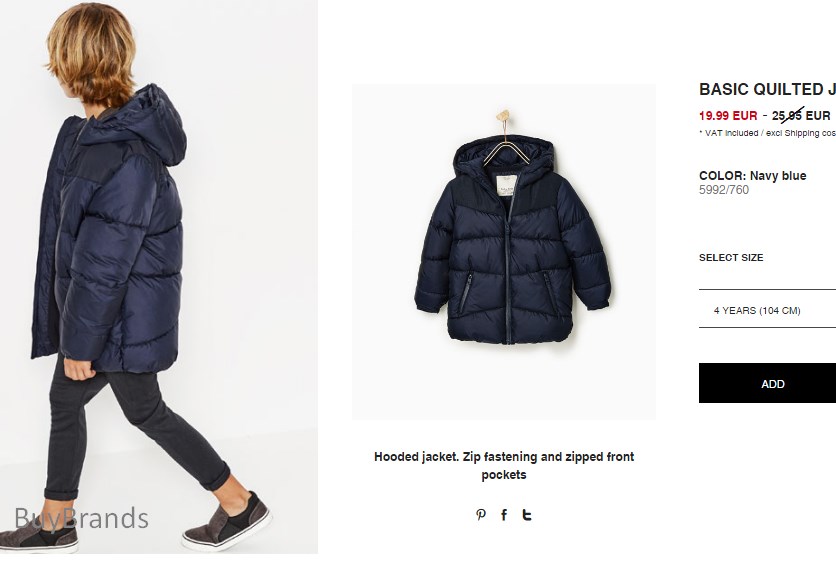Viewport: 836px width, 572px height.
Task: Click the hood of the hanging jacket
Action: click(504, 157)
